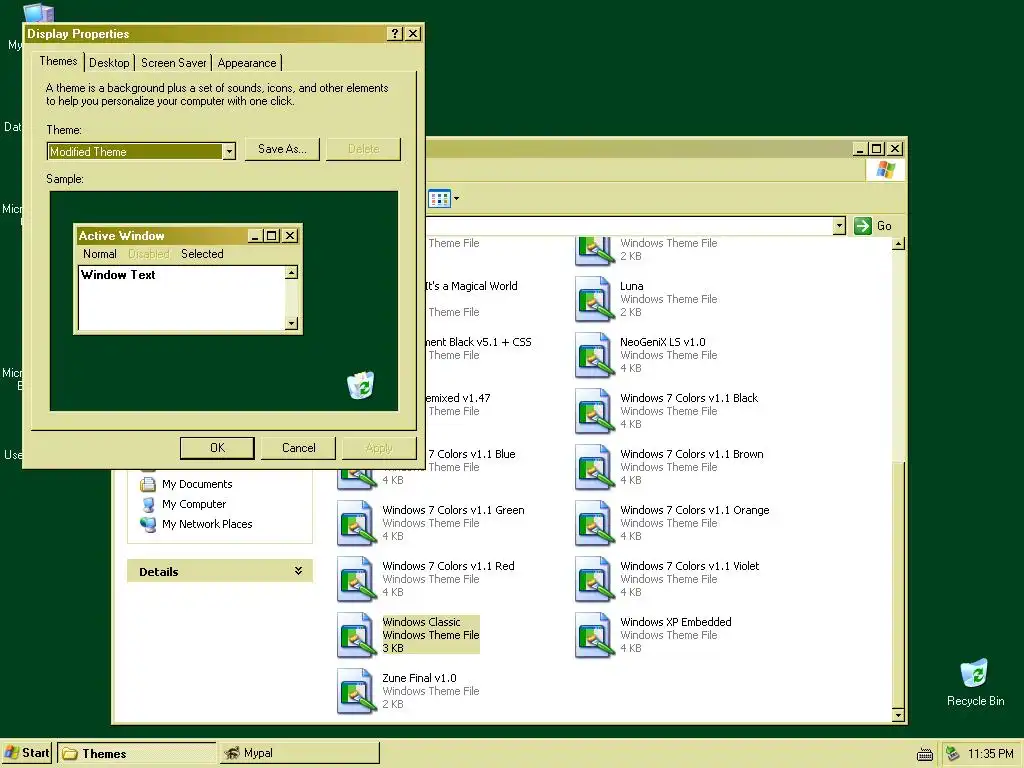1024x768 pixels.
Task: Click the scroll down arrow in Themes window
Action: (899, 716)
